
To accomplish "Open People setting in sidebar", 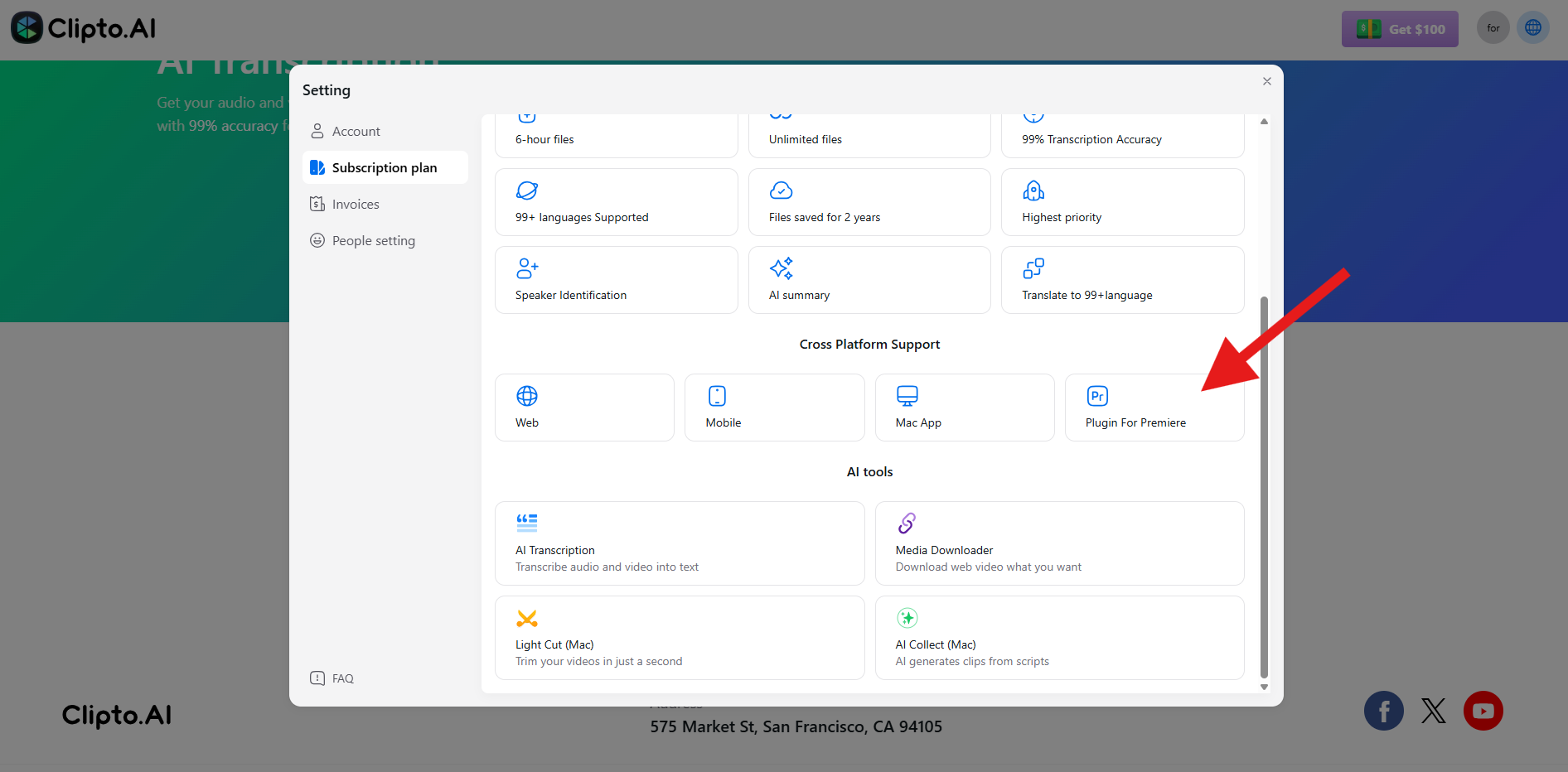I will 385,240.
